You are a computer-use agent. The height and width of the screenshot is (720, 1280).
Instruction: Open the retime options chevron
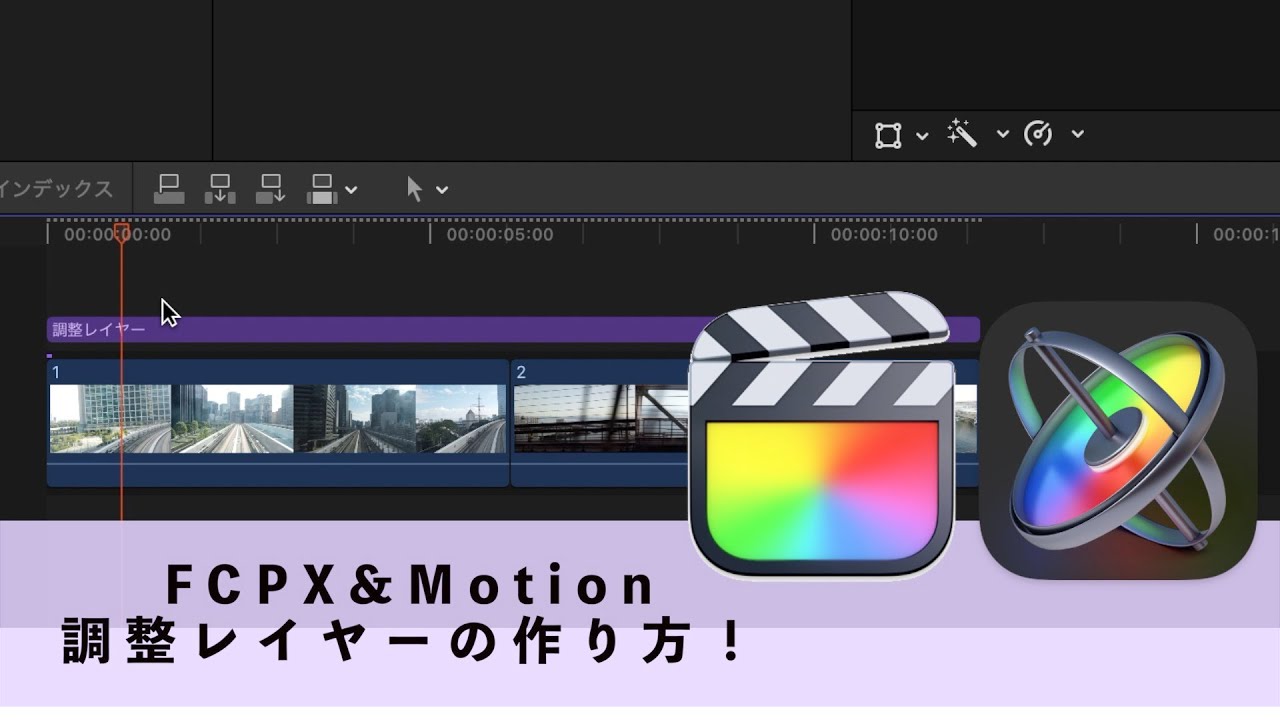(1077, 134)
